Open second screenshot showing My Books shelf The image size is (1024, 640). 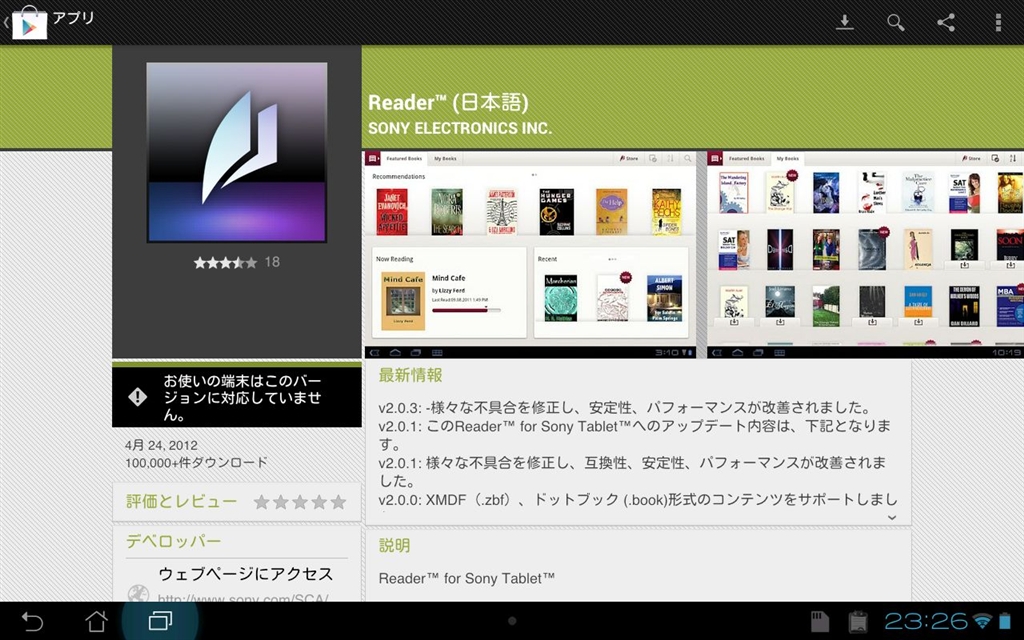coord(865,255)
